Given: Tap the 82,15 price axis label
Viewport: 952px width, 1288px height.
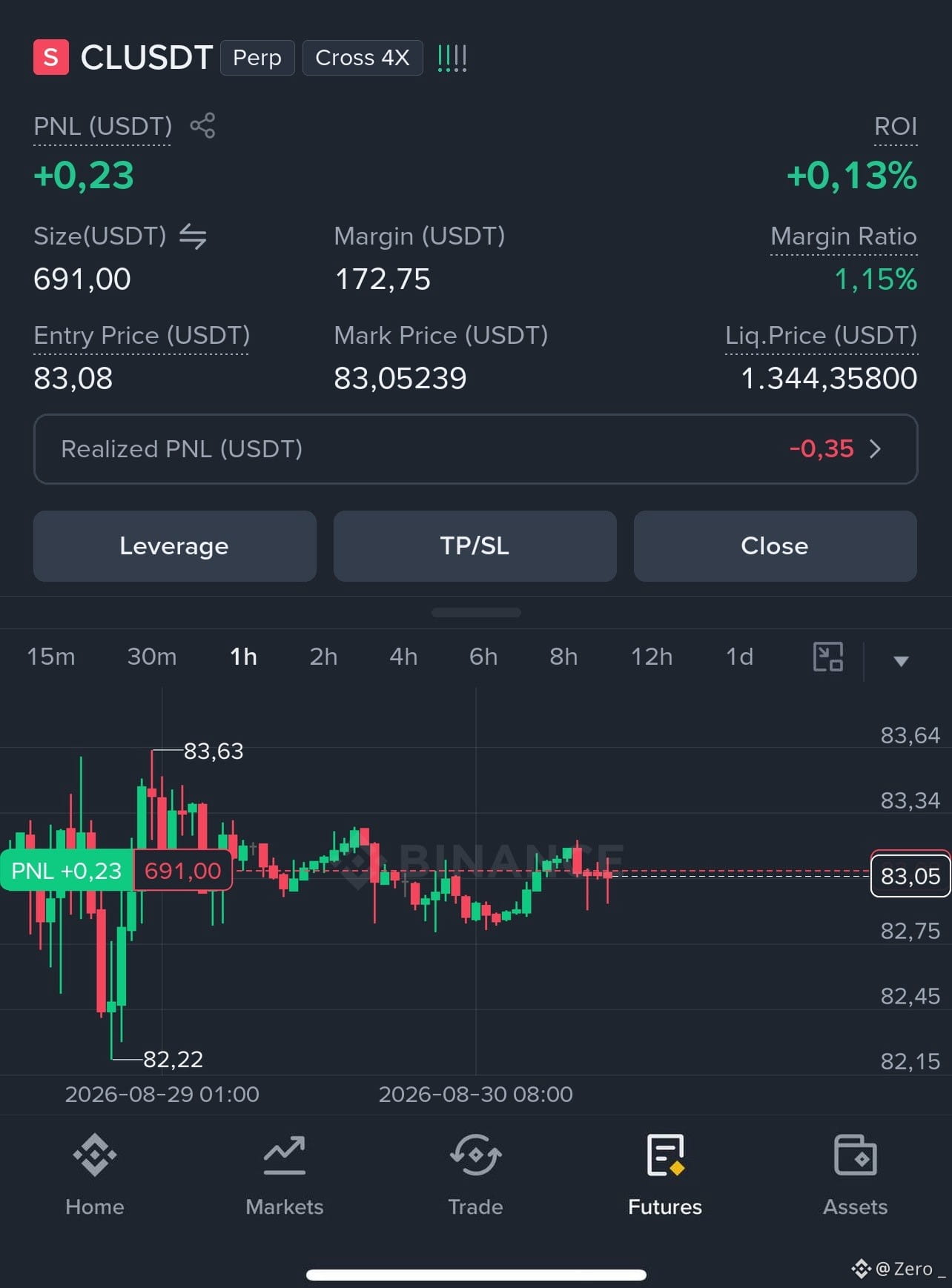Looking at the screenshot, I should tap(910, 1061).
